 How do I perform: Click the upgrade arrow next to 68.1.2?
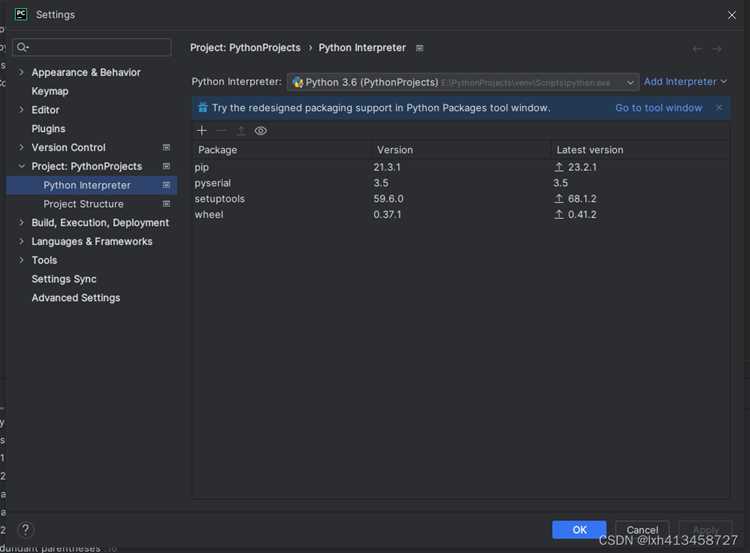tap(559, 199)
